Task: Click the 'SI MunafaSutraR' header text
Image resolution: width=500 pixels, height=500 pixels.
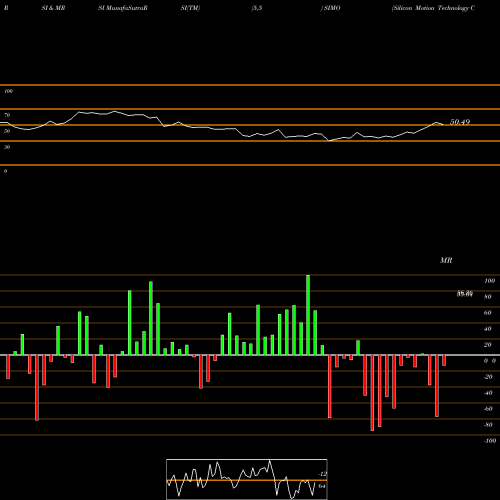Action: (123, 8)
